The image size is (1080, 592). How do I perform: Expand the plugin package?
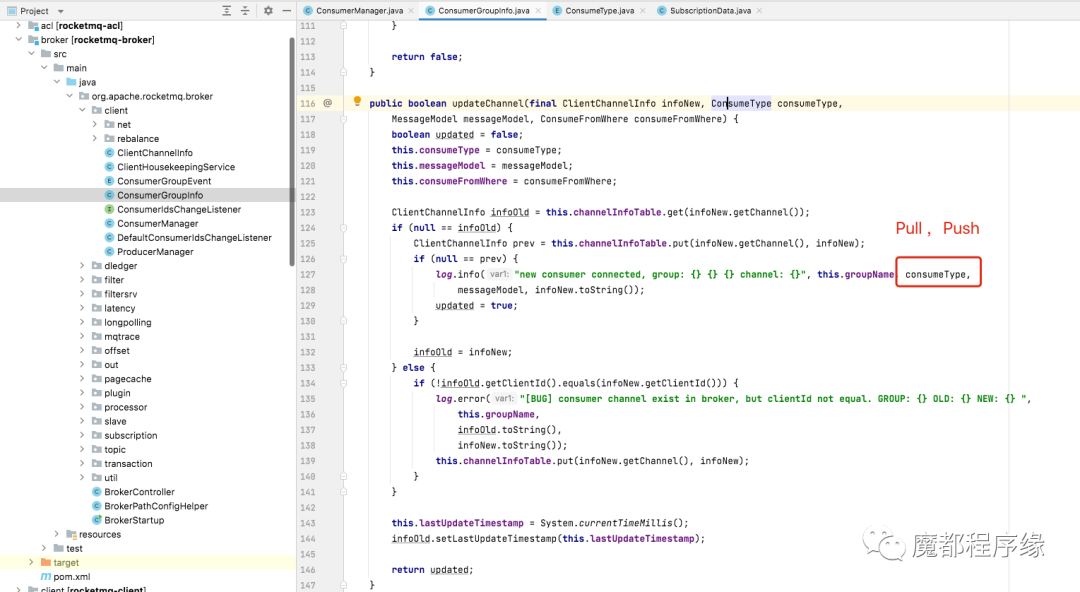[82, 393]
